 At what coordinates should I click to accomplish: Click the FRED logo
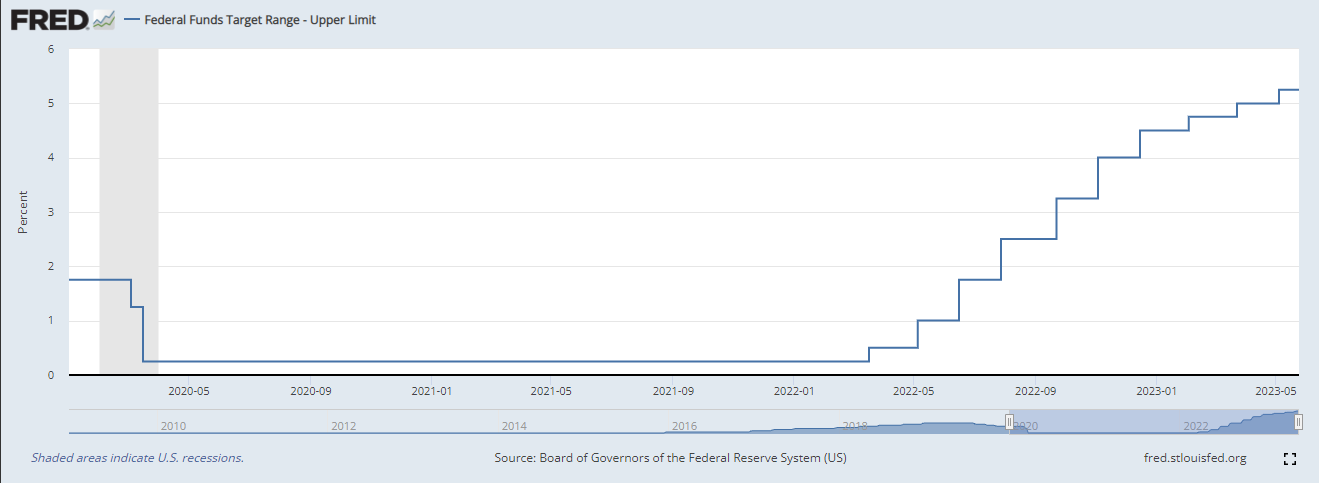[62, 19]
